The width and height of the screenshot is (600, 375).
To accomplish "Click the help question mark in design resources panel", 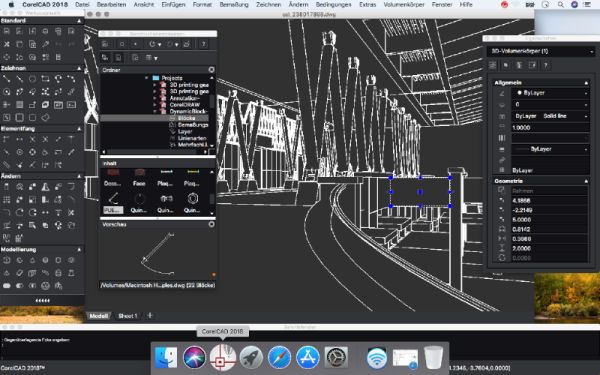I will pos(204,44).
